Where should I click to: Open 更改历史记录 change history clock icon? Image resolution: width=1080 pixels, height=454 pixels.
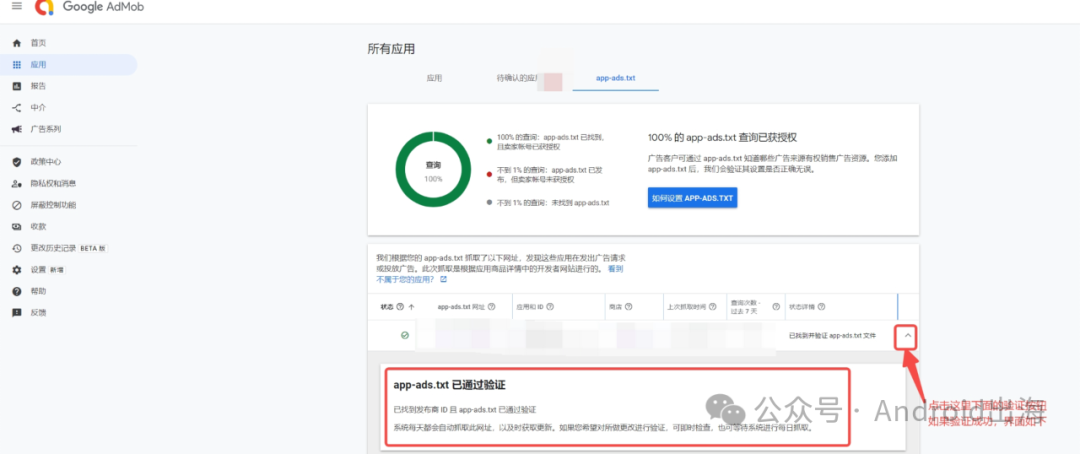click(x=17, y=248)
